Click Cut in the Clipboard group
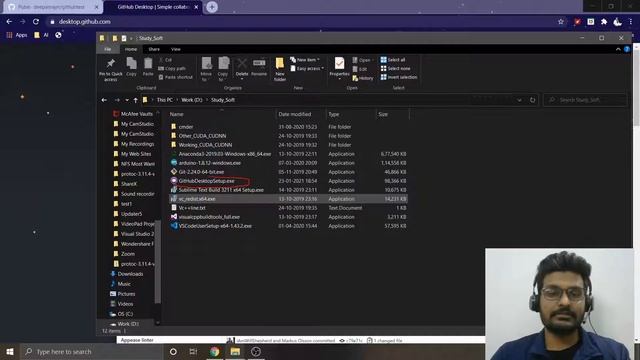Viewport: 640px width, 360px height. (x=165, y=60)
